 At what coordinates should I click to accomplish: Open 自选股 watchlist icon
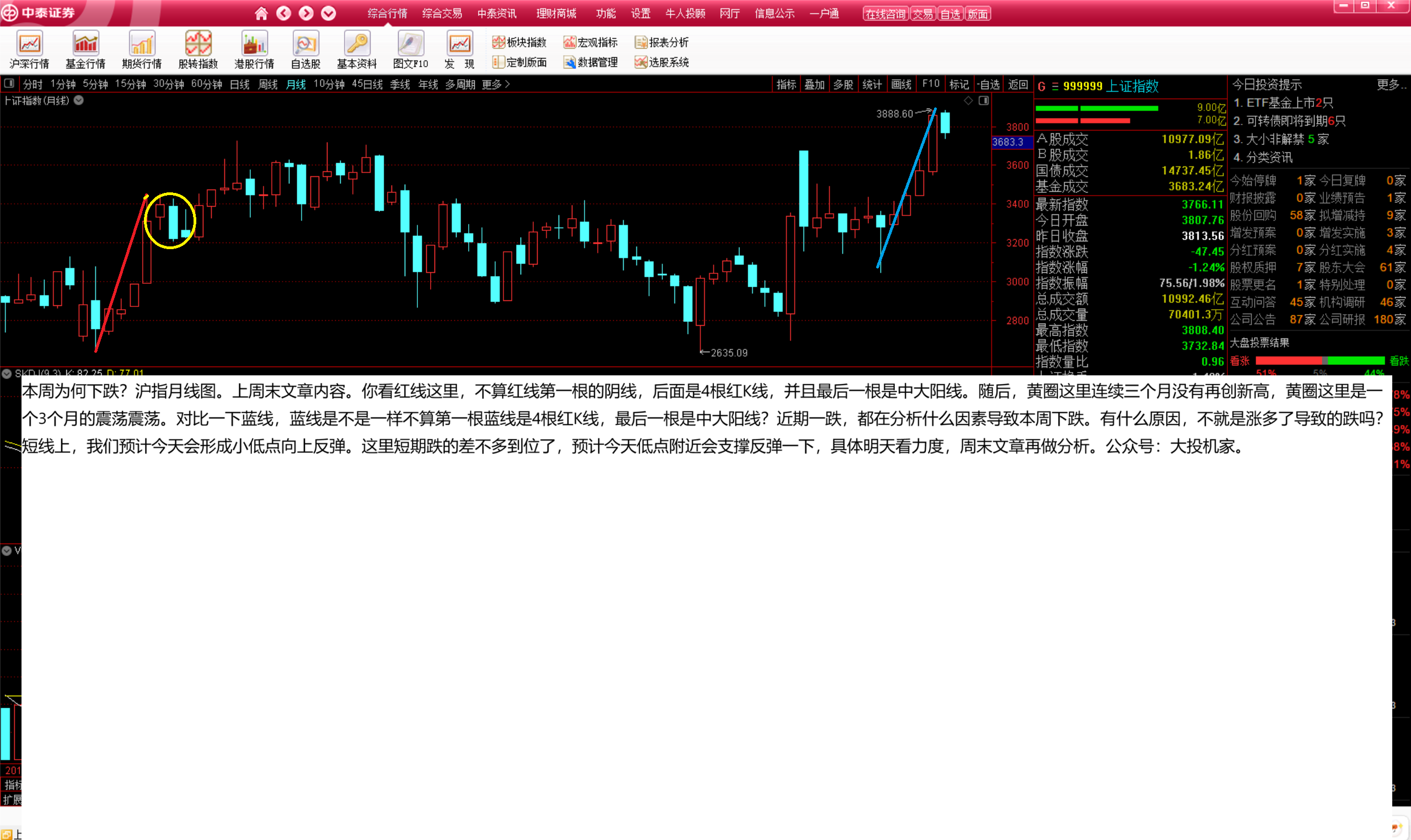(306, 50)
